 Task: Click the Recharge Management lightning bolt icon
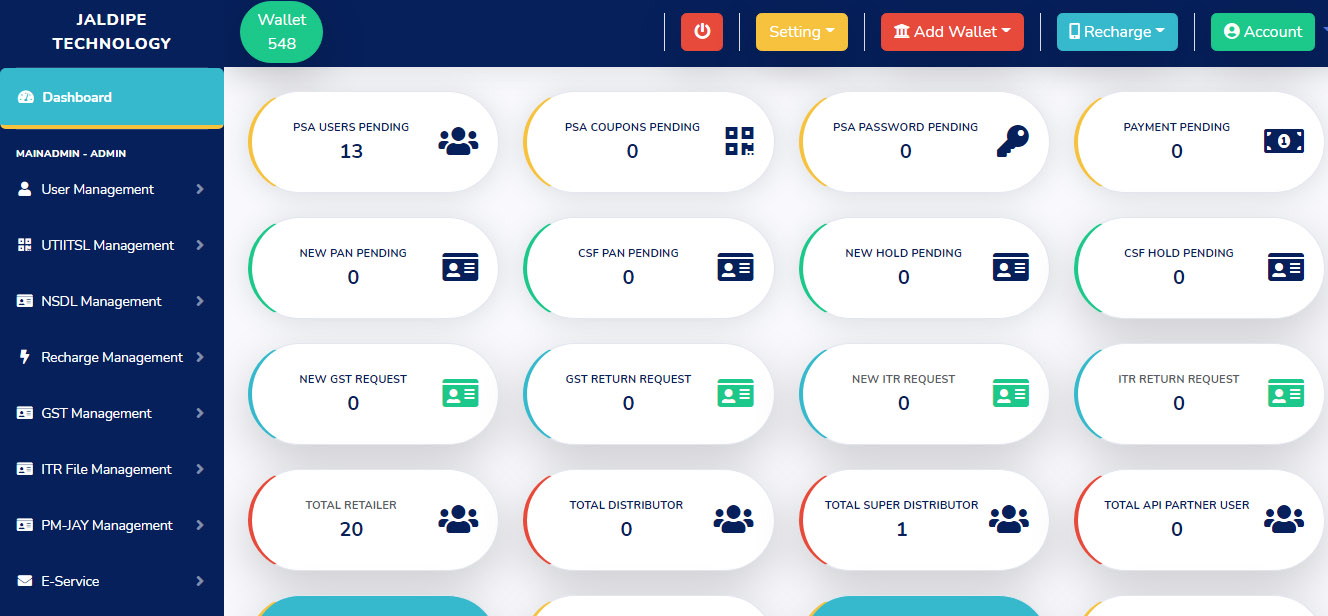tap(25, 357)
